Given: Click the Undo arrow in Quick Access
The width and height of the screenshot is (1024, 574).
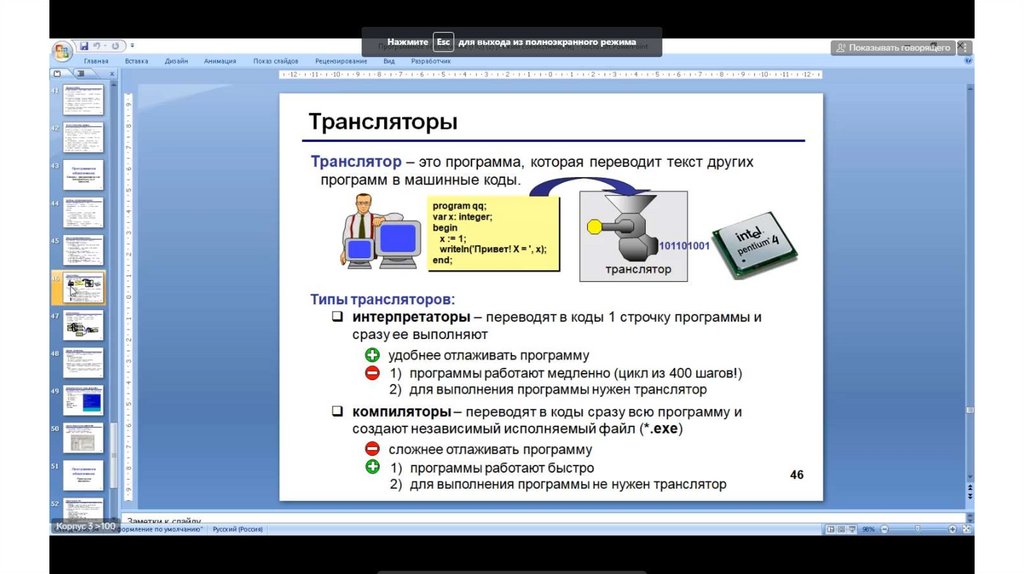Looking at the screenshot, I should coord(98,46).
